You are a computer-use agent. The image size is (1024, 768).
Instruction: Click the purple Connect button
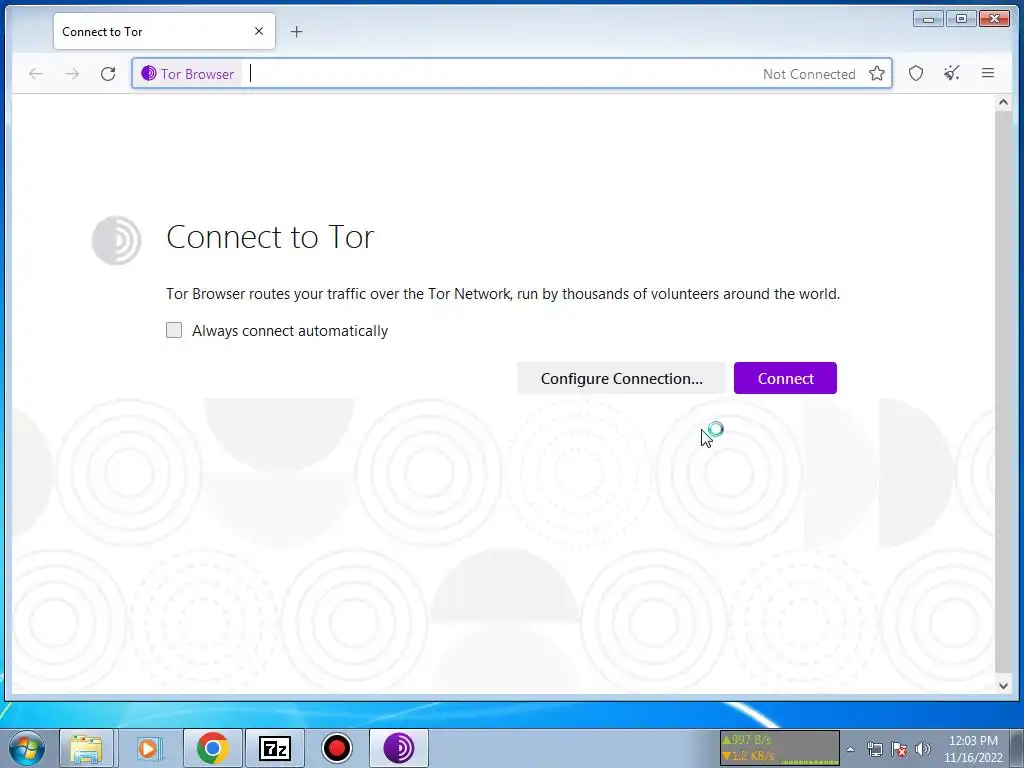tap(785, 378)
